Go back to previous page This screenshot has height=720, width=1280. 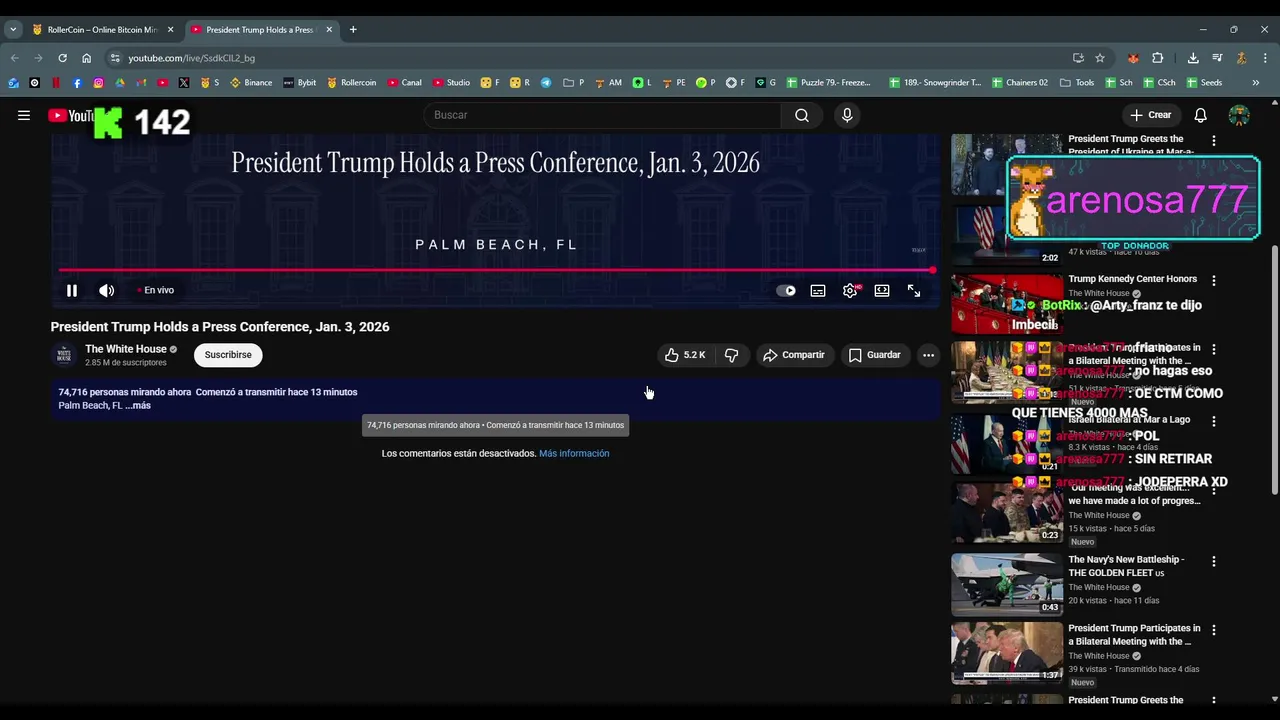pyautogui.click(x=14, y=58)
